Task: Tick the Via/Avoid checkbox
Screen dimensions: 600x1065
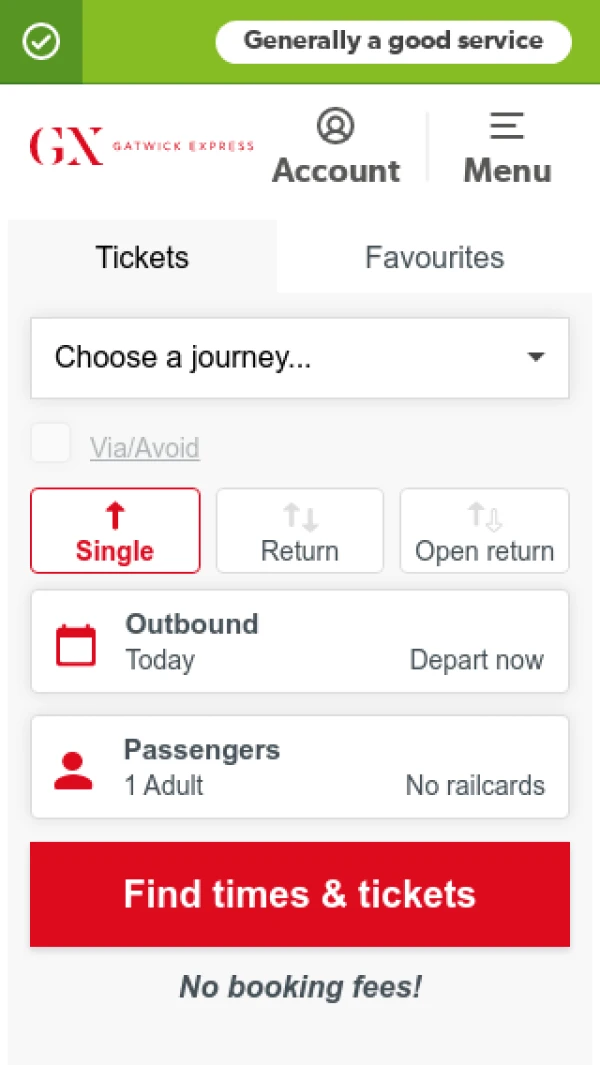Action: pyautogui.click(x=51, y=443)
